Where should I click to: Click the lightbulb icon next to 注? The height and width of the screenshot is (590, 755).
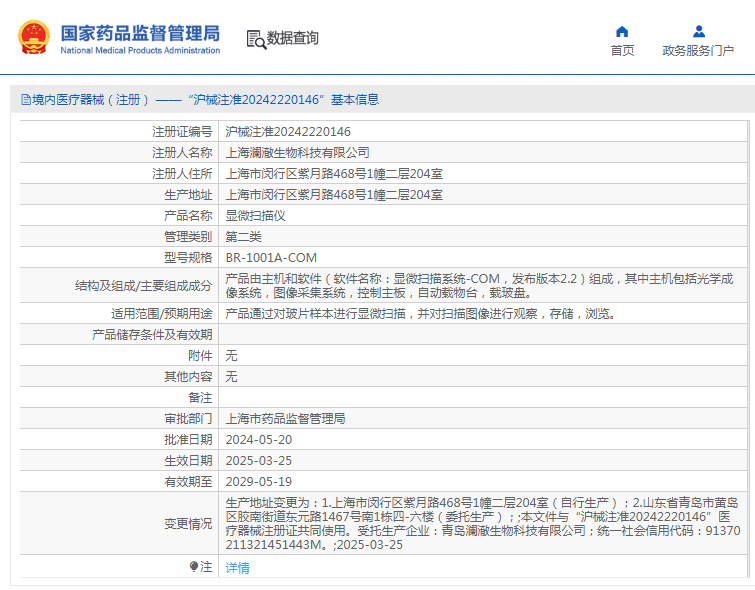point(194,566)
